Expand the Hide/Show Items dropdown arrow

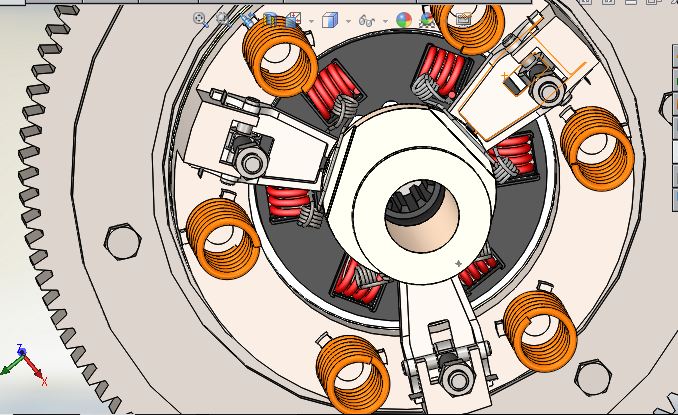pos(385,21)
